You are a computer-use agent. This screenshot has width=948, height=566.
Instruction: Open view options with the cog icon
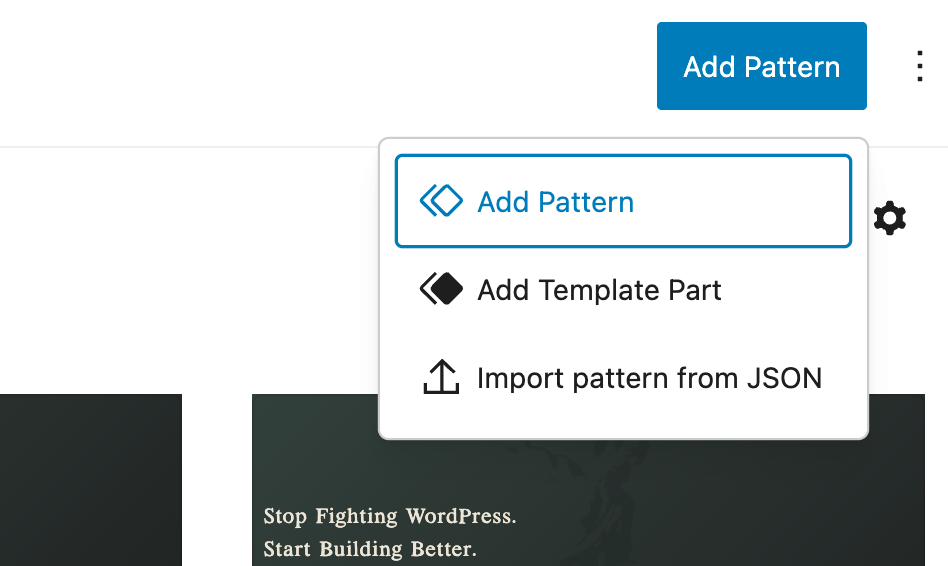tap(890, 218)
